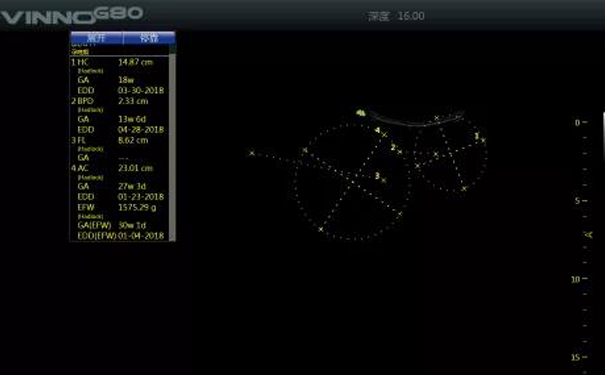Click the isolated far-left cross caliper endpoint
The height and width of the screenshot is (375, 605).
[x=252, y=153]
